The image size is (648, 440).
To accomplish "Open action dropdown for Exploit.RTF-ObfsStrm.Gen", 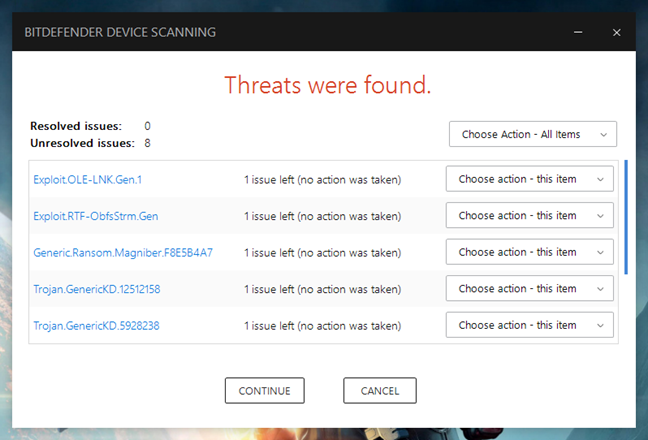I will click(x=529, y=215).
